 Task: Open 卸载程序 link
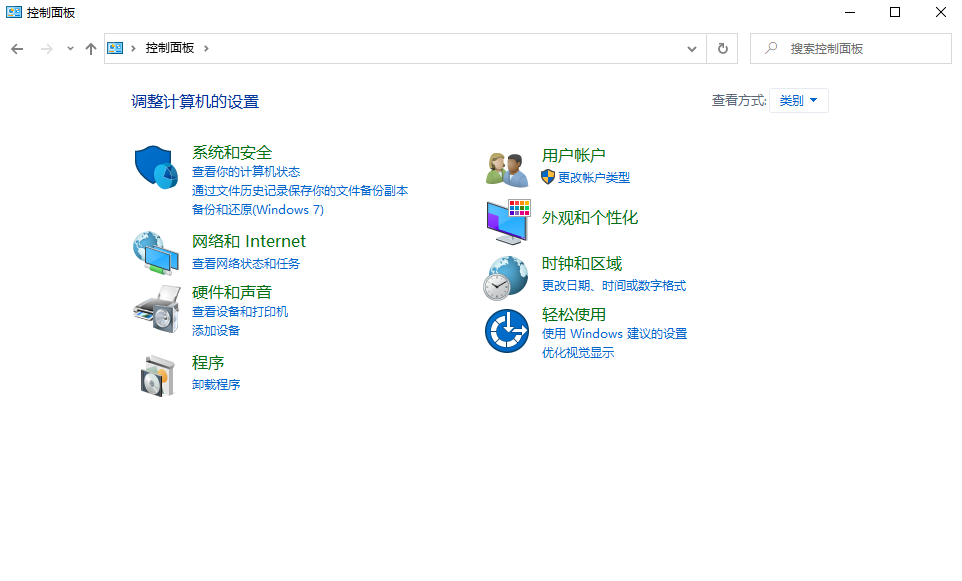tap(216, 384)
